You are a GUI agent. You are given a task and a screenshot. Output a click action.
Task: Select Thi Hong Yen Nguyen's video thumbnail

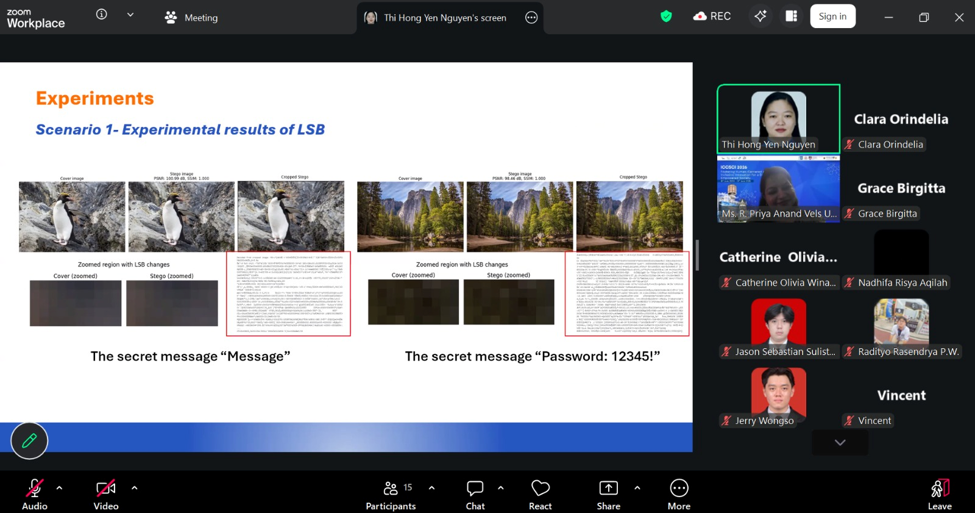click(x=778, y=118)
